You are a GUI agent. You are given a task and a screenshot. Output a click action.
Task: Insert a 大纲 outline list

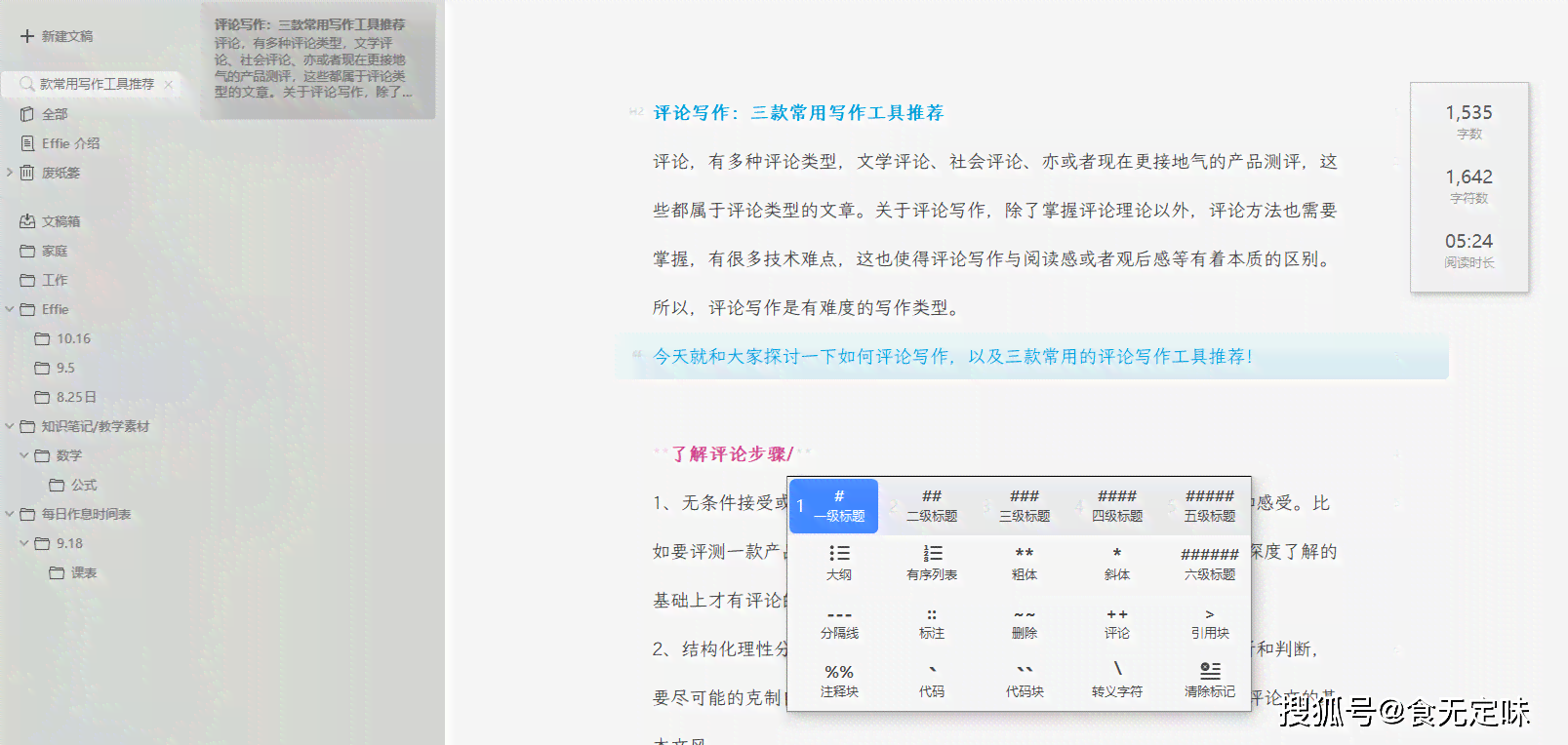839,565
